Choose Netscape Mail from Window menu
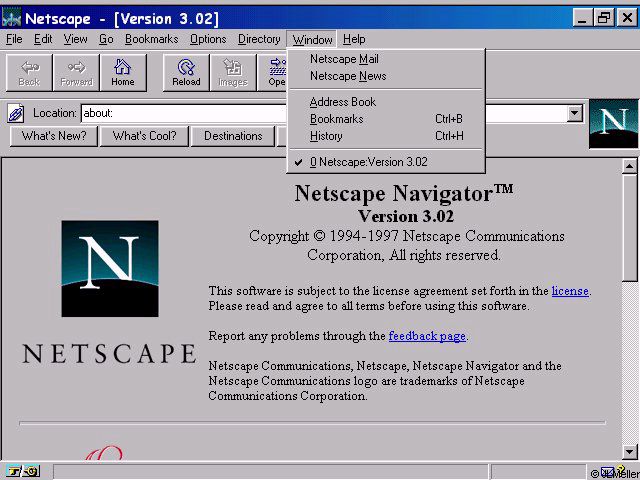 (386, 59)
